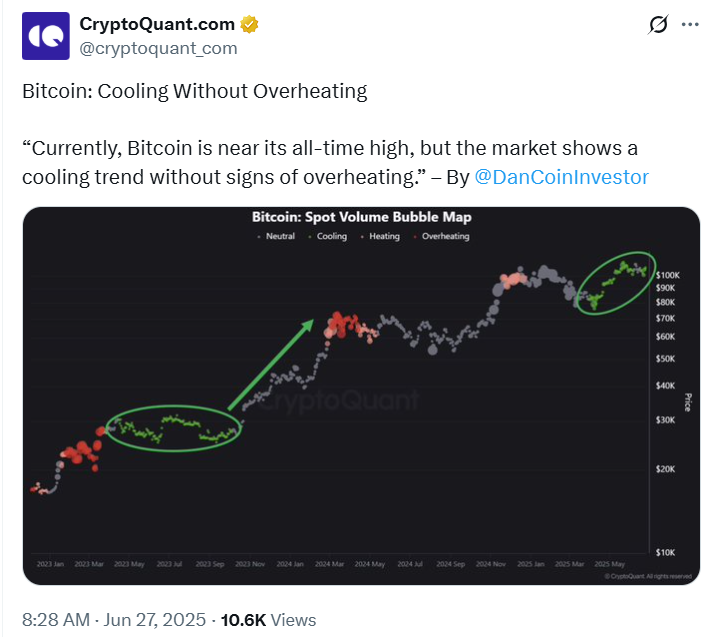Toggle the Neutral legend entry

276,236
